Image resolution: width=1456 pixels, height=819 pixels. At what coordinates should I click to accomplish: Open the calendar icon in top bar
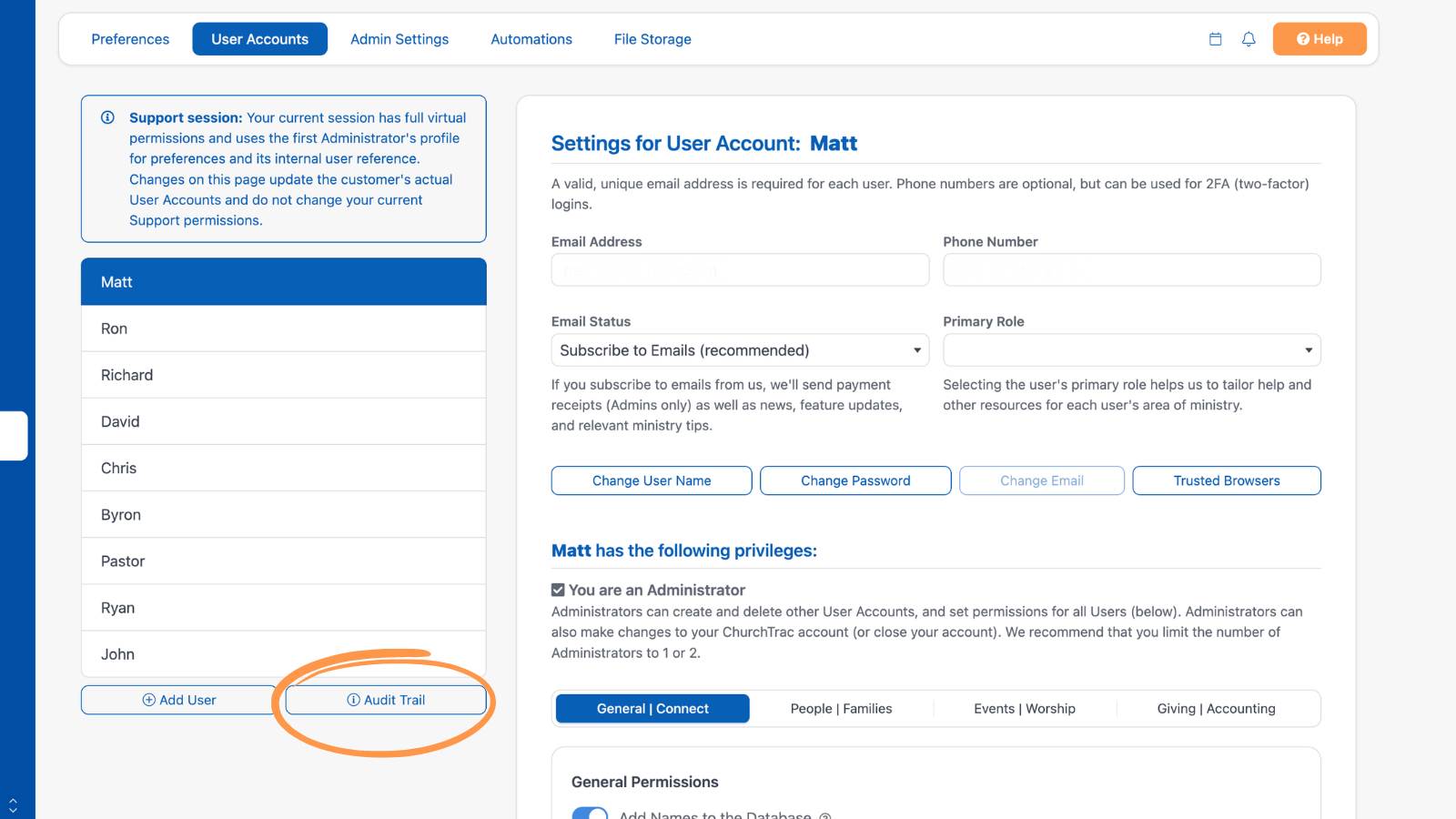tap(1215, 39)
